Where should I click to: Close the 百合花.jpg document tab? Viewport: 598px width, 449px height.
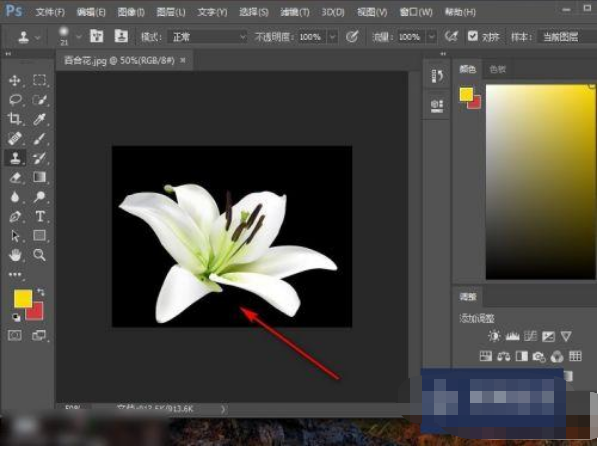click(x=183, y=60)
